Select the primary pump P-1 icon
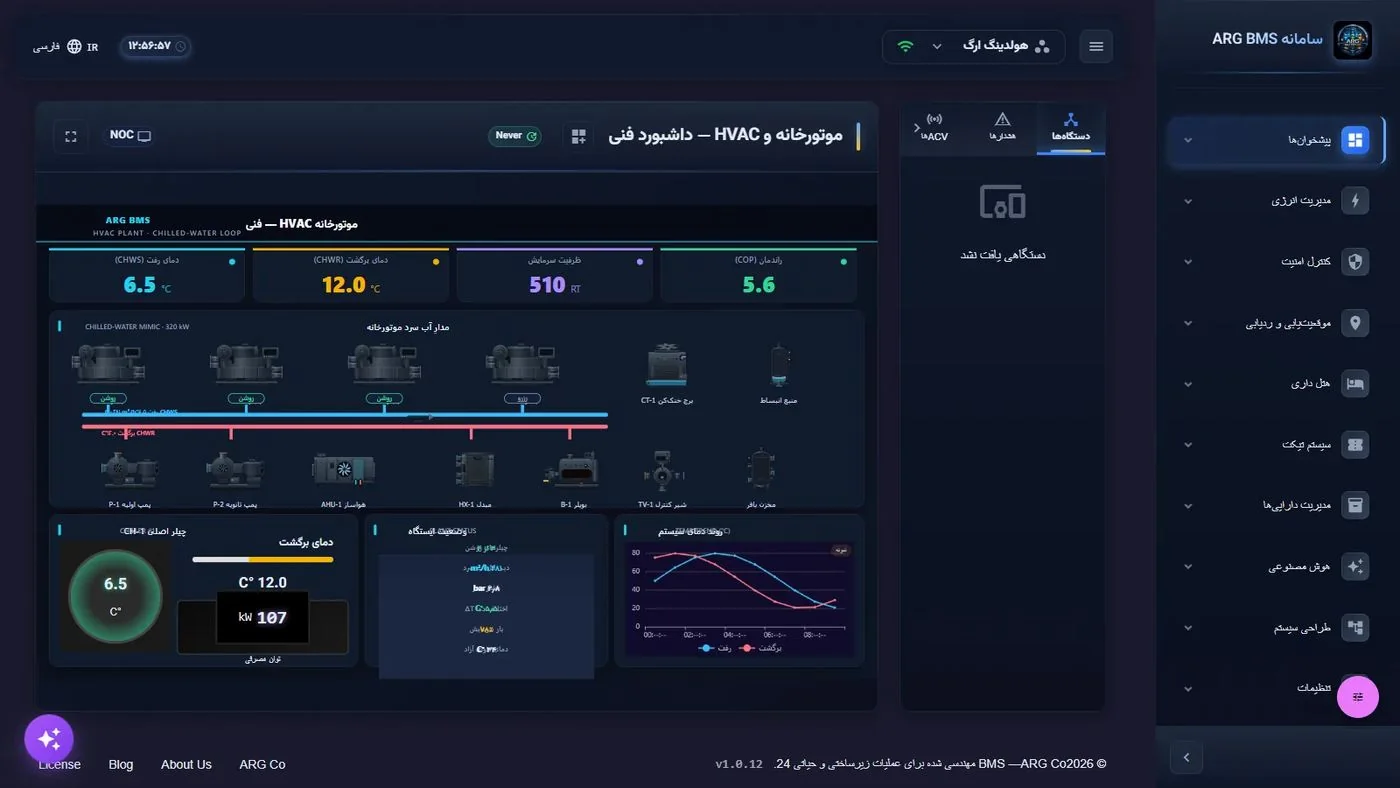1400x788 pixels. tap(129, 470)
